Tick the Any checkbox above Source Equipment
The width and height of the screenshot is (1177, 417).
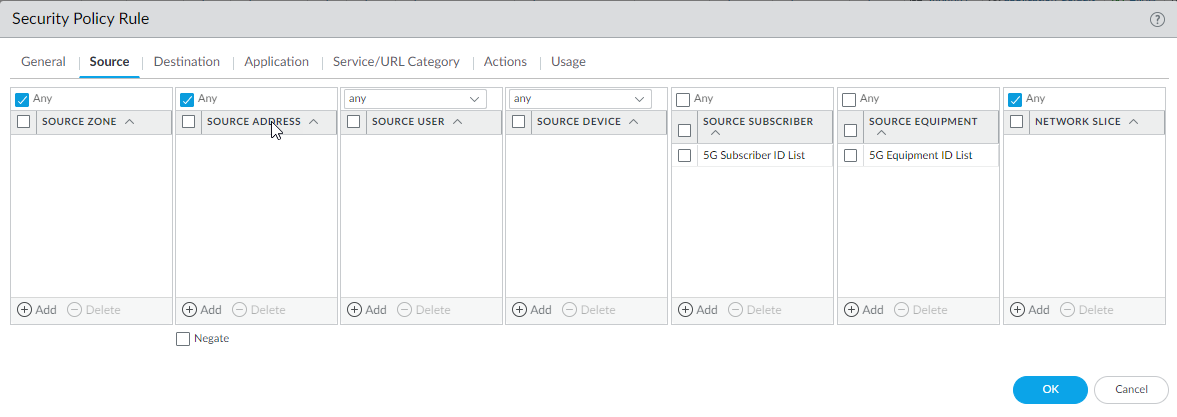pyautogui.click(x=850, y=99)
